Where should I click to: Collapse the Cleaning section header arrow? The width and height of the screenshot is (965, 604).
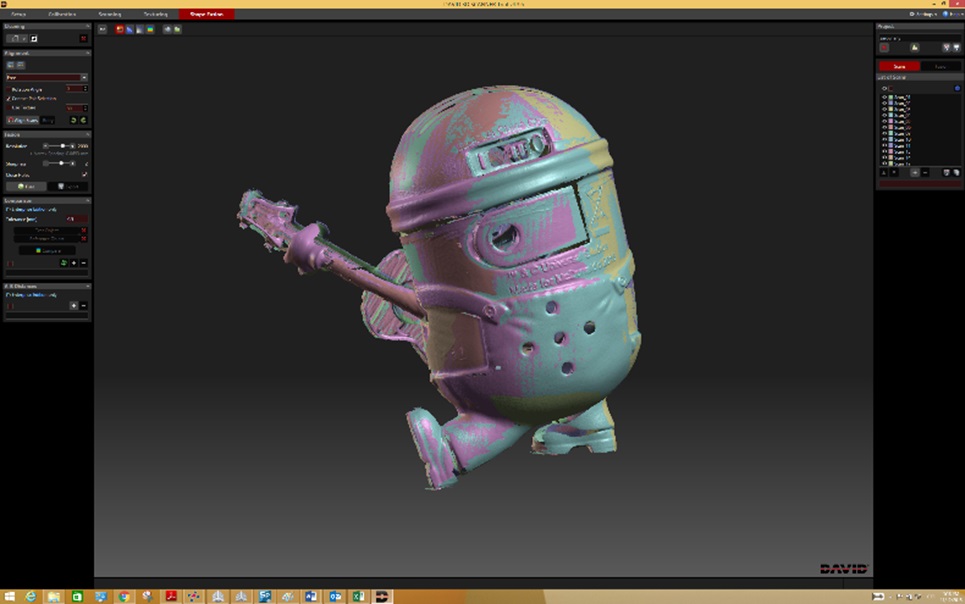87,26
